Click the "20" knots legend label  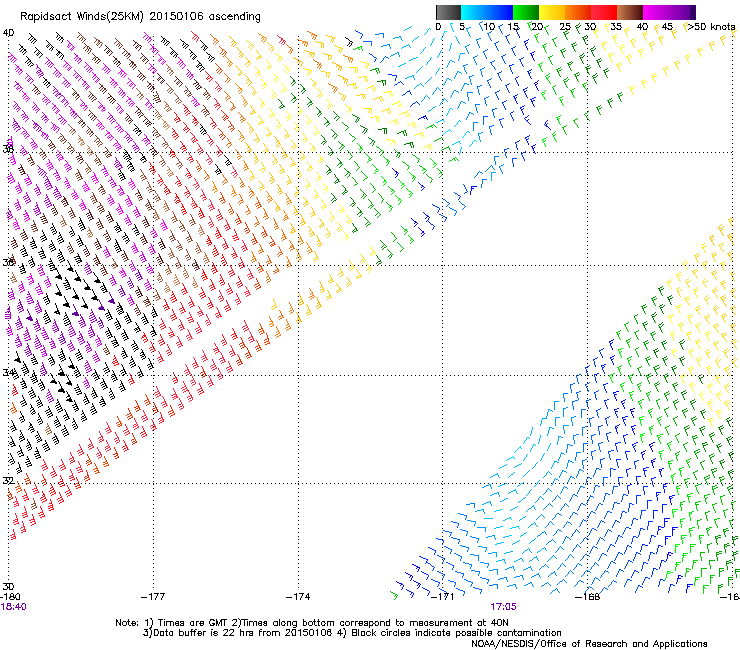(537, 27)
